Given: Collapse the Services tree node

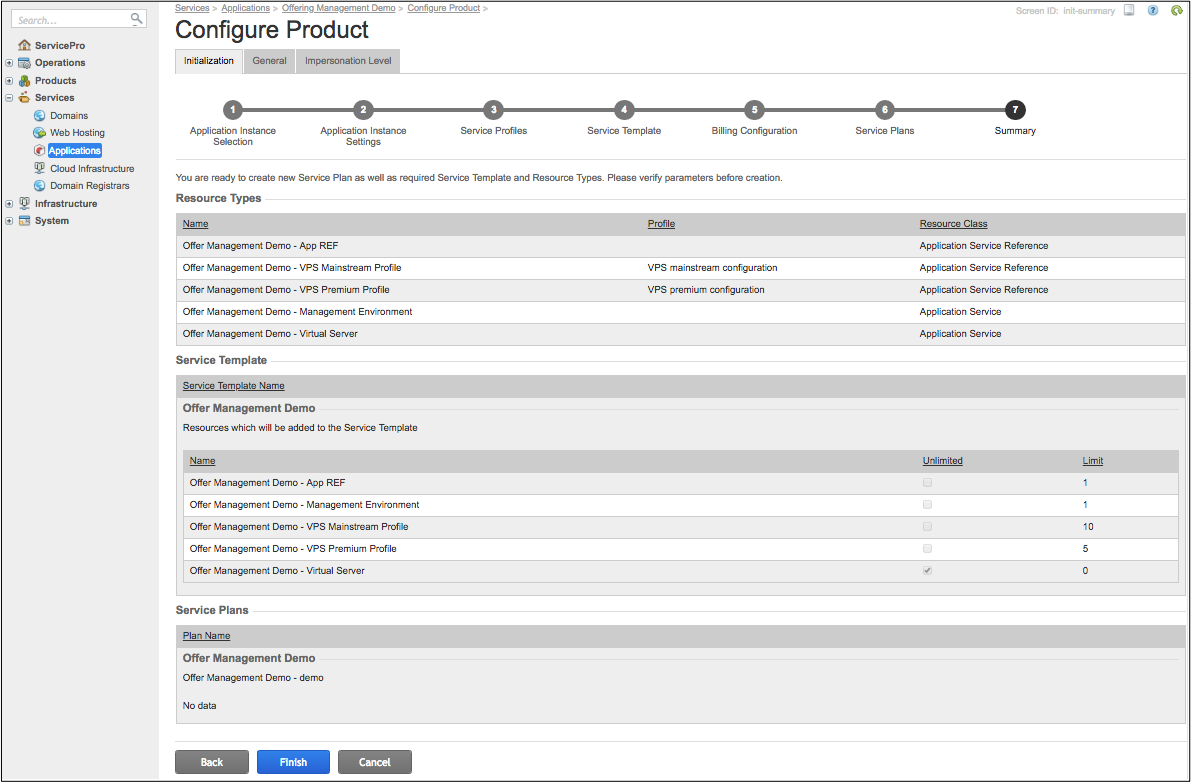Looking at the screenshot, I should [x=9, y=98].
